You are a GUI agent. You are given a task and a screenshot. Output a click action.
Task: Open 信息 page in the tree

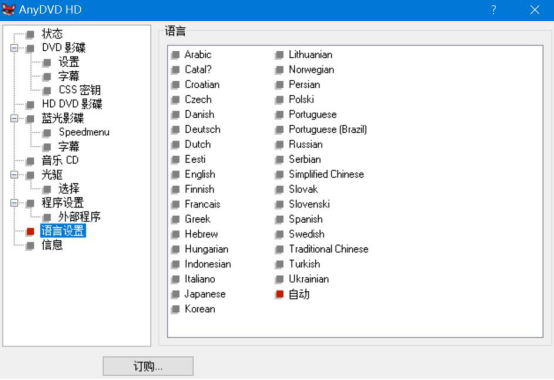[x=52, y=245]
